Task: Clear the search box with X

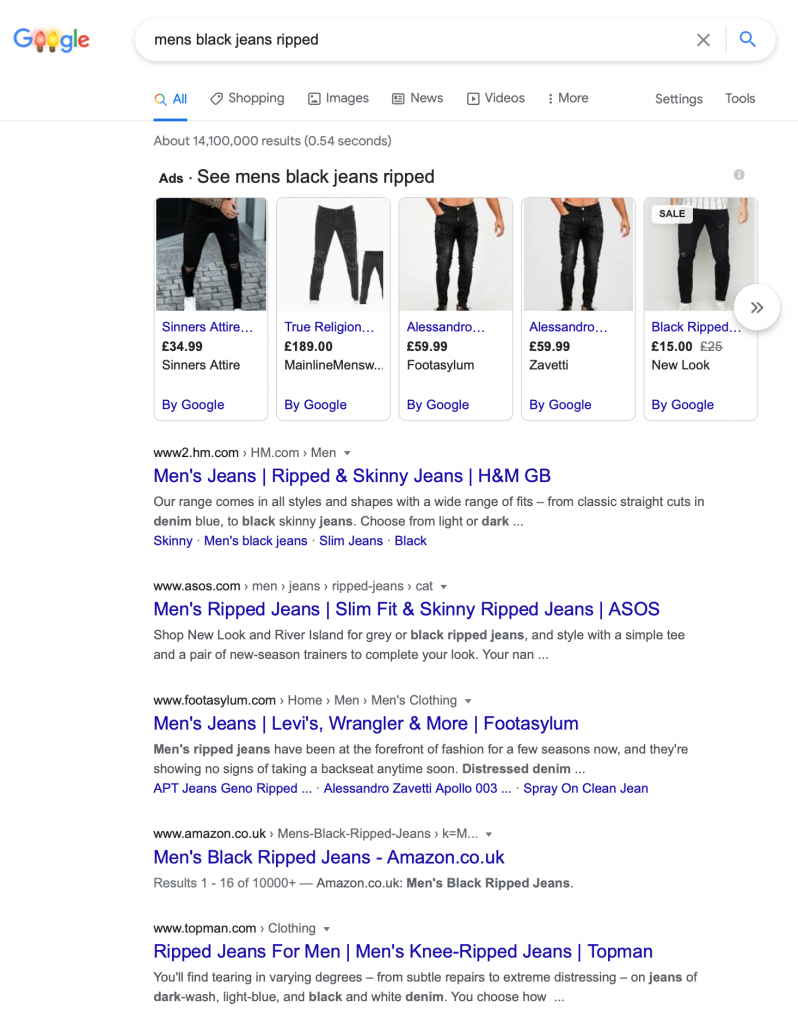Action: coord(703,40)
